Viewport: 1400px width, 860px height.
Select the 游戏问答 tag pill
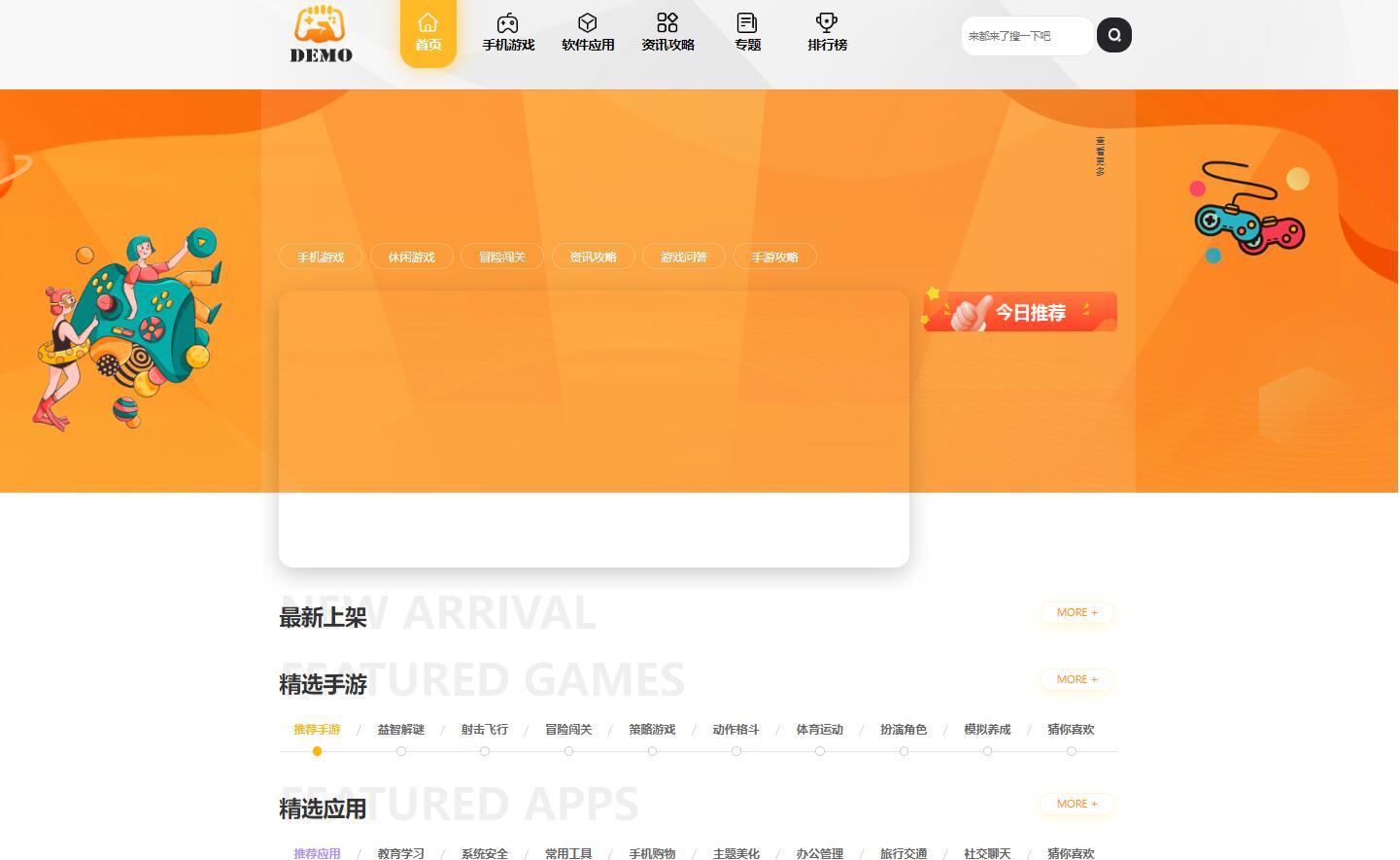tap(683, 257)
